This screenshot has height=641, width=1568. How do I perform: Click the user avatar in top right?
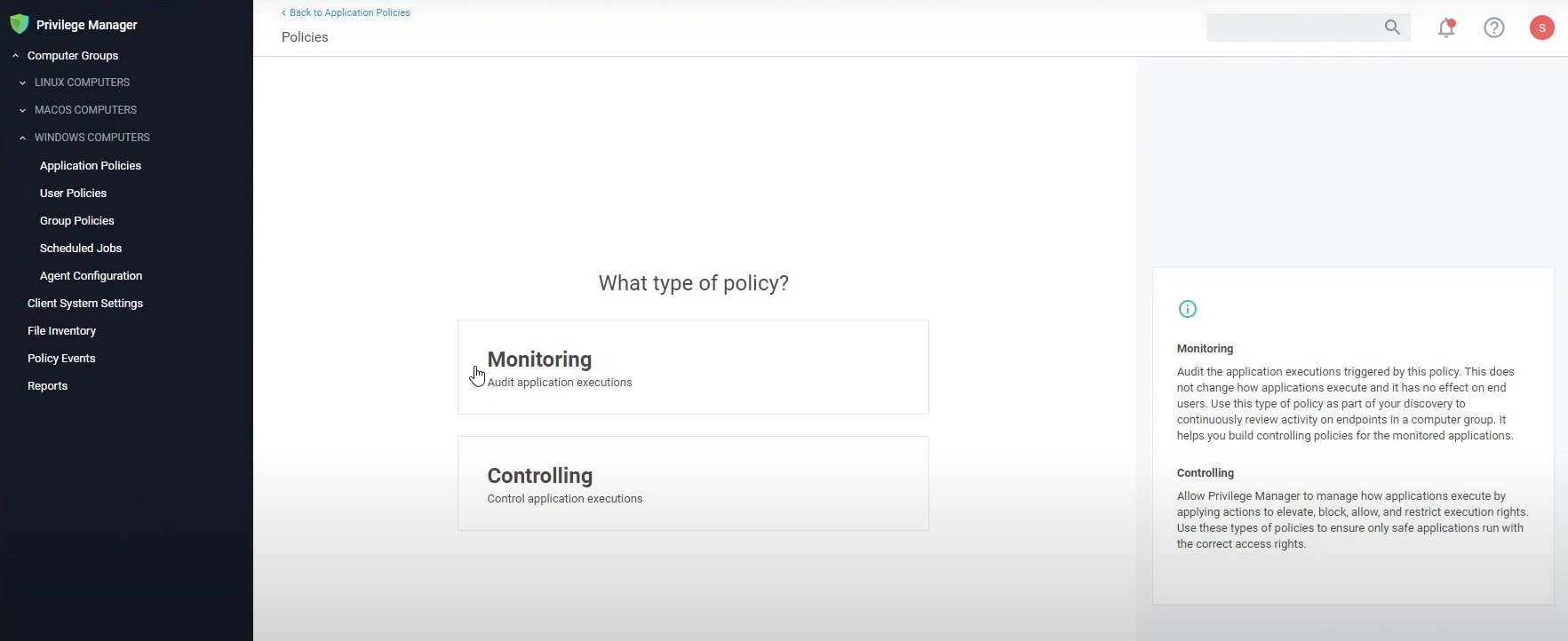[x=1541, y=28]
